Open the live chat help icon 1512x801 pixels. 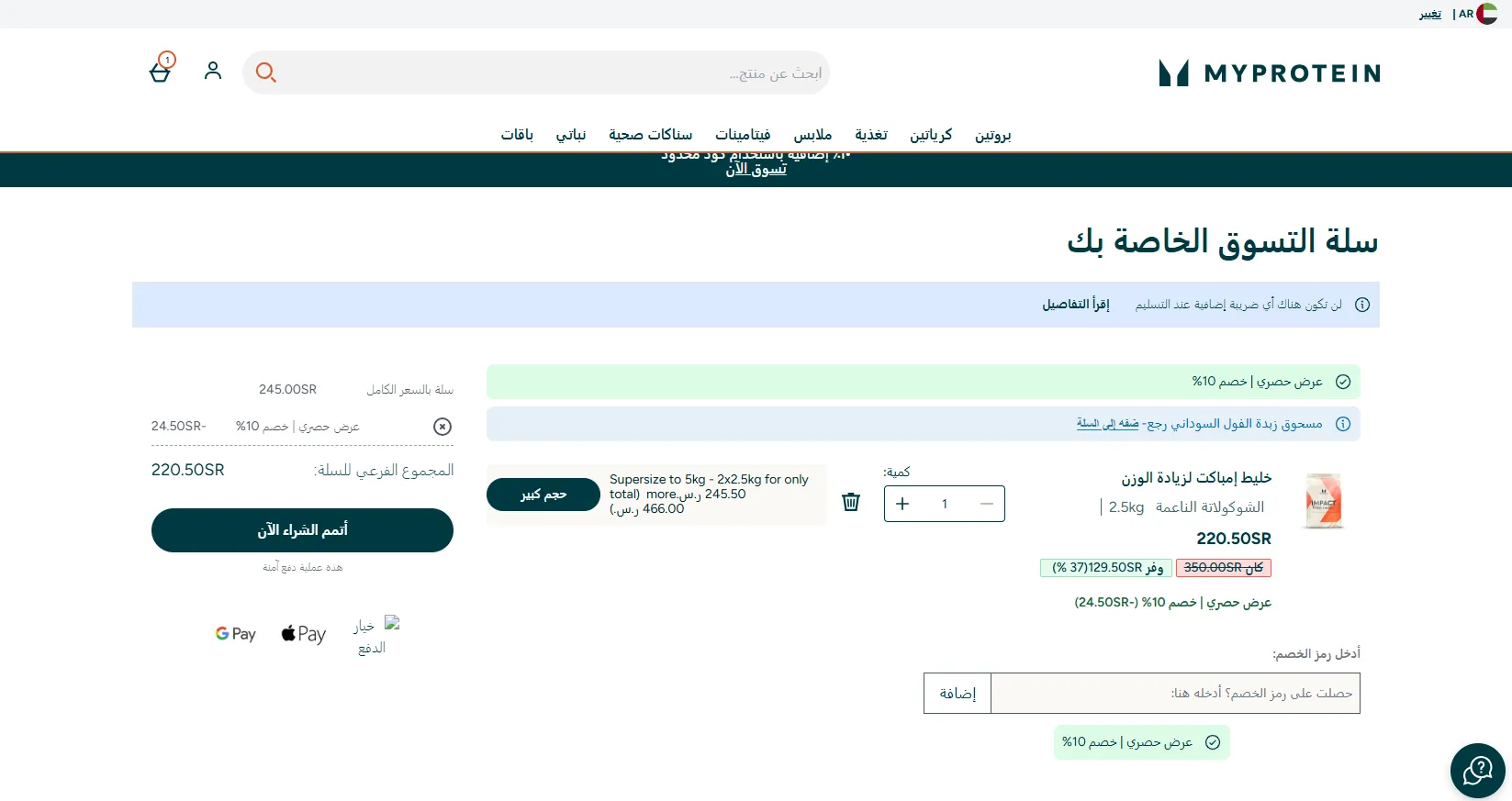point(1478,771)
